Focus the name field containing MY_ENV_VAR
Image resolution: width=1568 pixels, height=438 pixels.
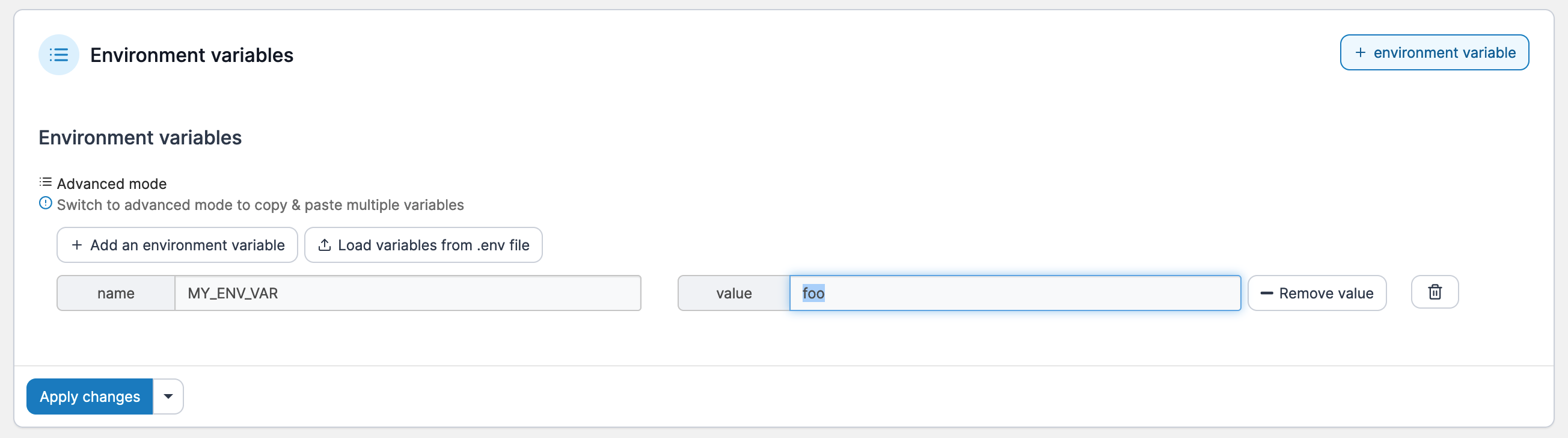pyautogui.click(x=407, y=293)
